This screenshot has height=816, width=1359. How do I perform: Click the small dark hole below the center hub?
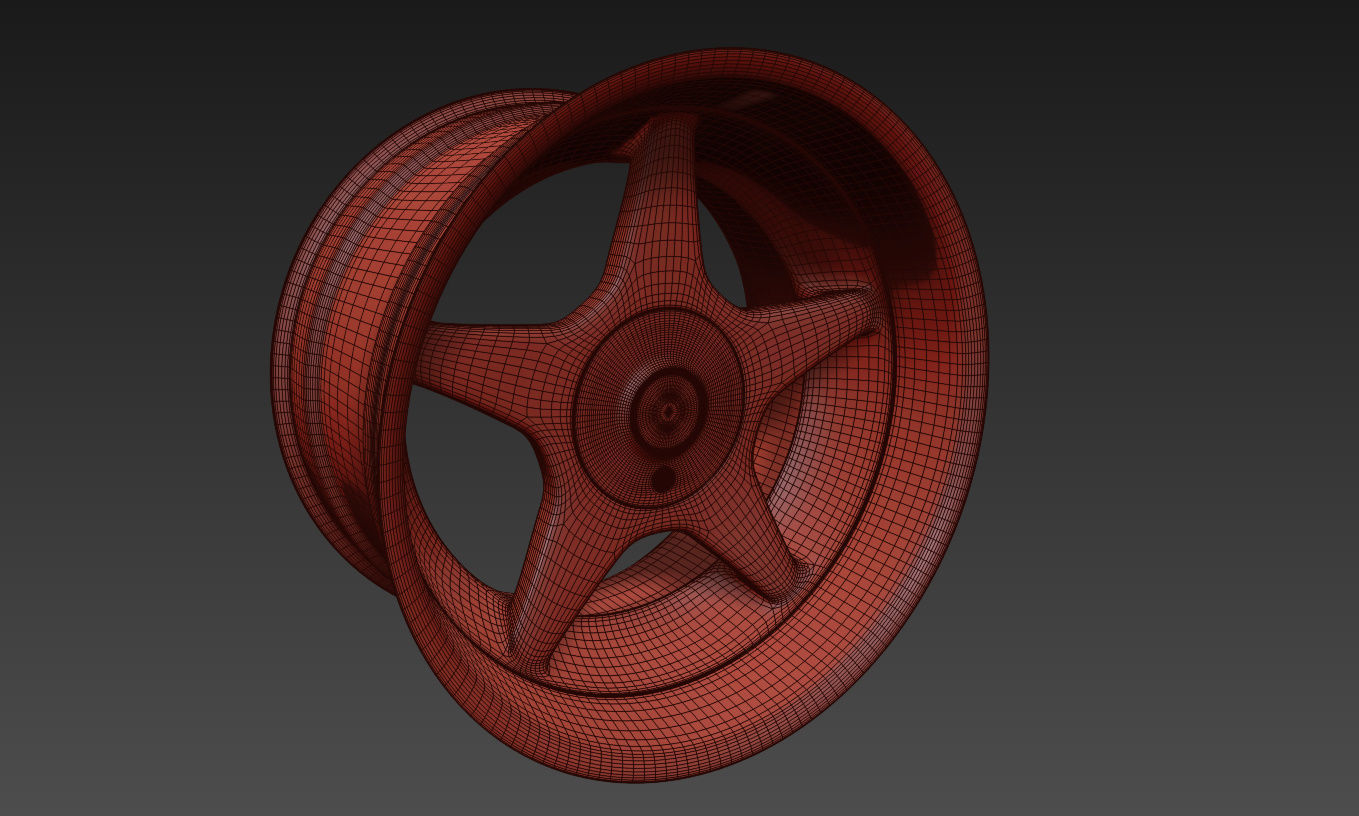[663, 479]
